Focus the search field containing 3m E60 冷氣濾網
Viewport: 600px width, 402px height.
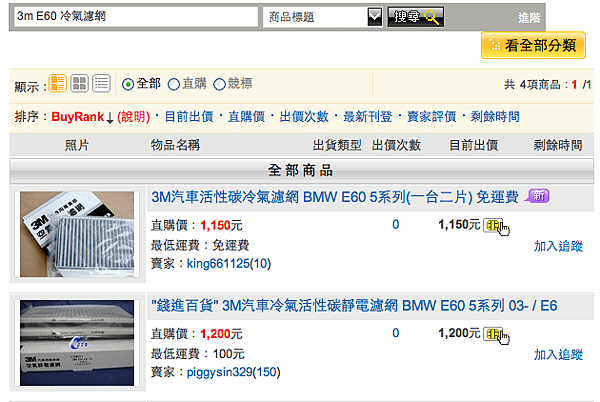coord(136,17)
